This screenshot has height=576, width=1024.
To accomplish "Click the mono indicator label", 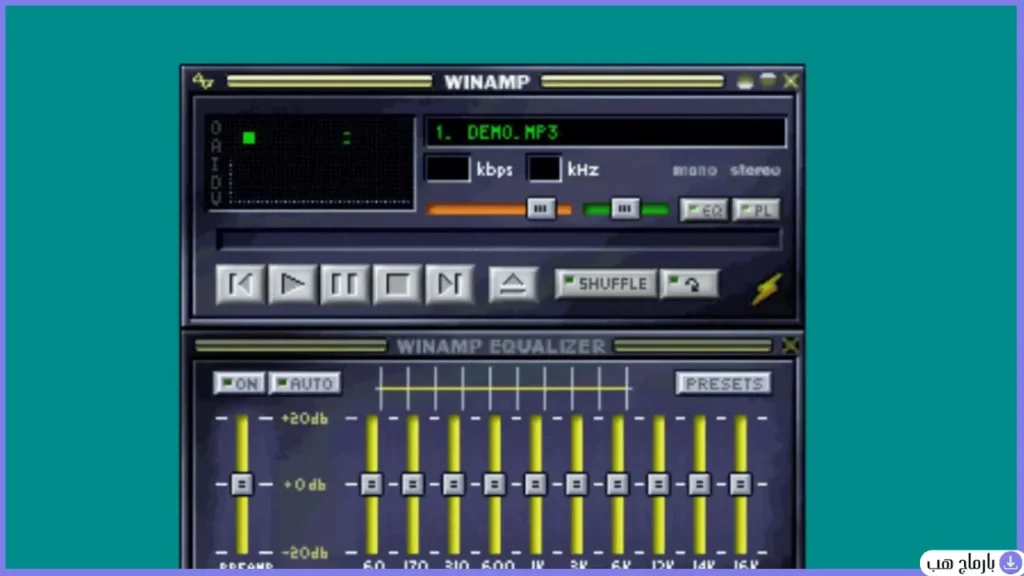I will coord(695,170).
